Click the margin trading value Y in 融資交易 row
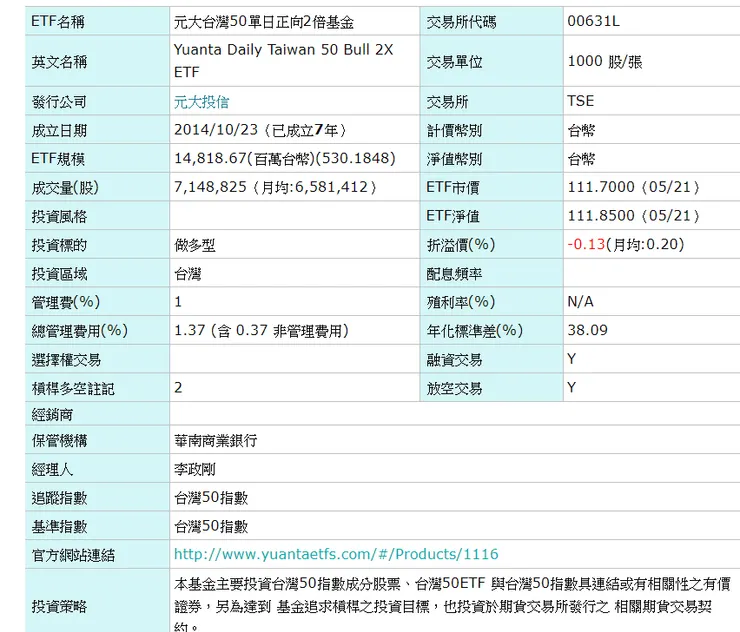 click(x=572, y=359)
